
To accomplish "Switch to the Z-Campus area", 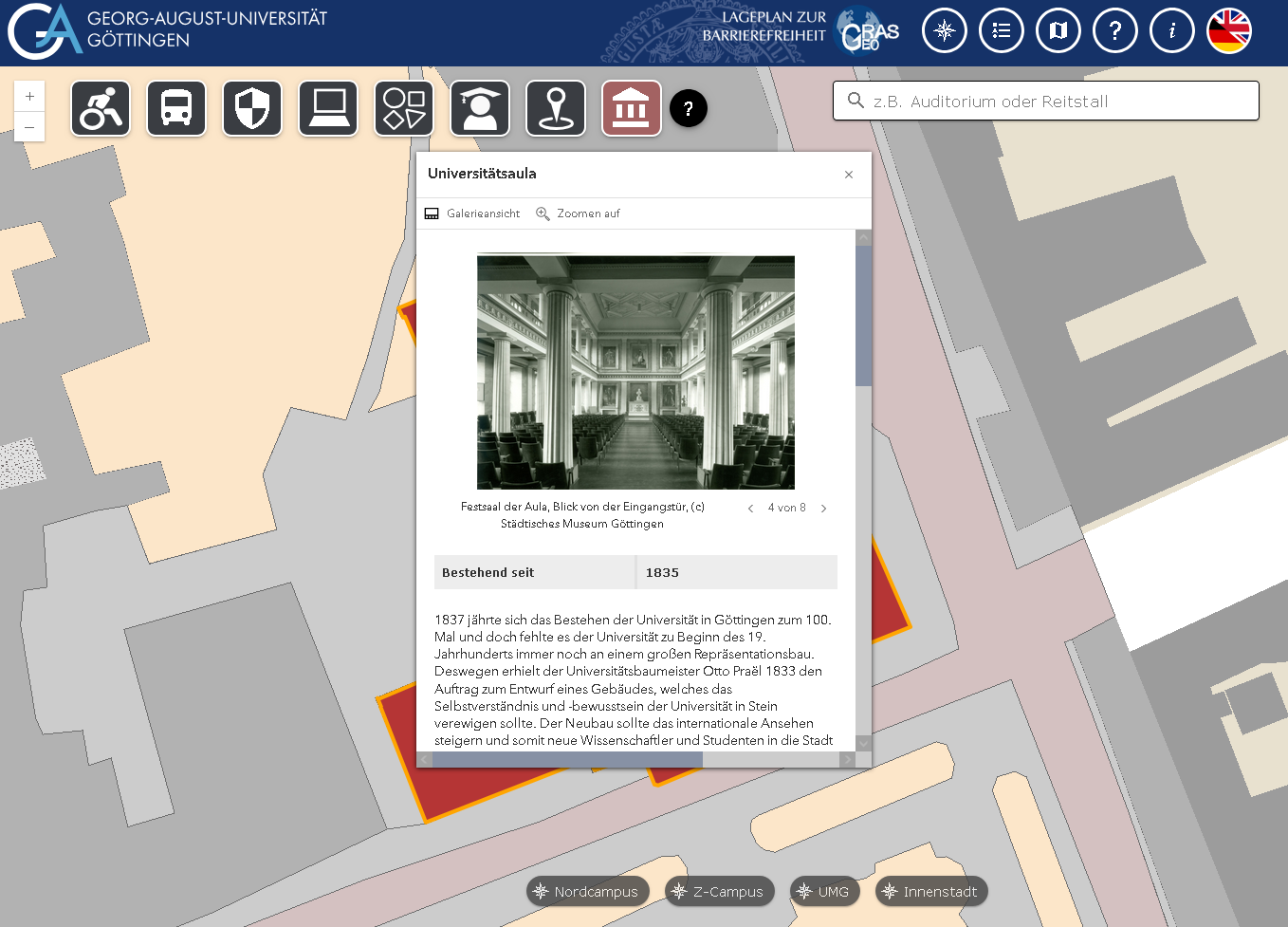I will [719, 891].
